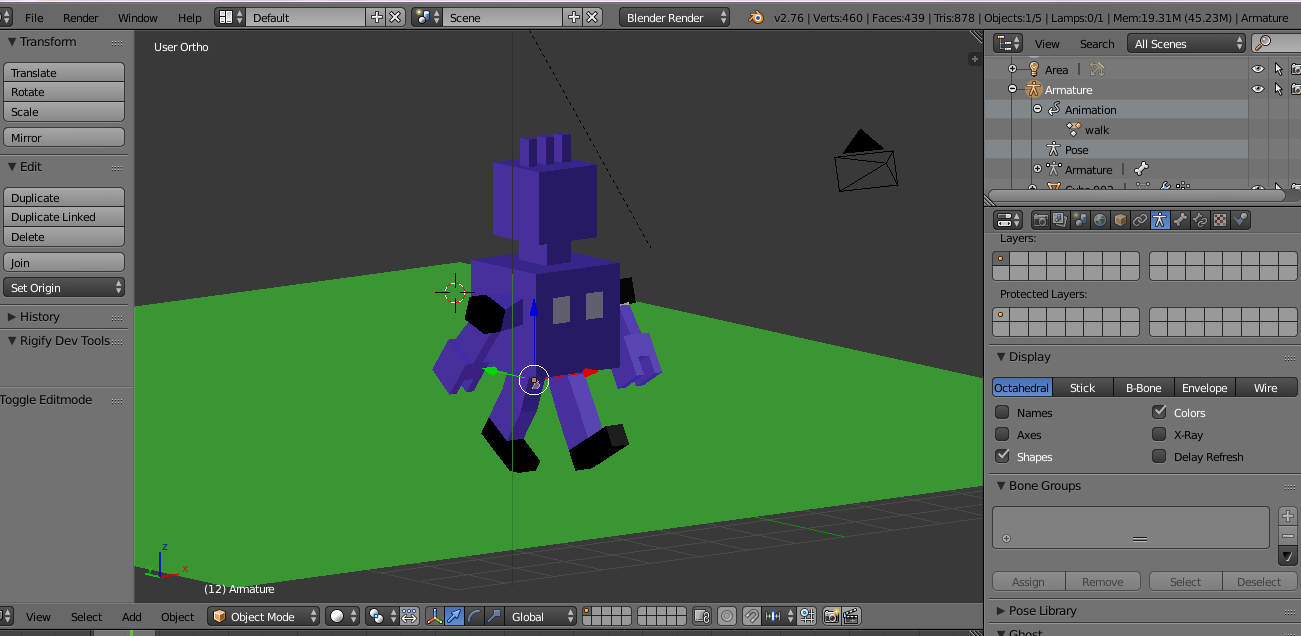Click the walk action icon in outliner

pyautogui.click(x=1074, y=130)
